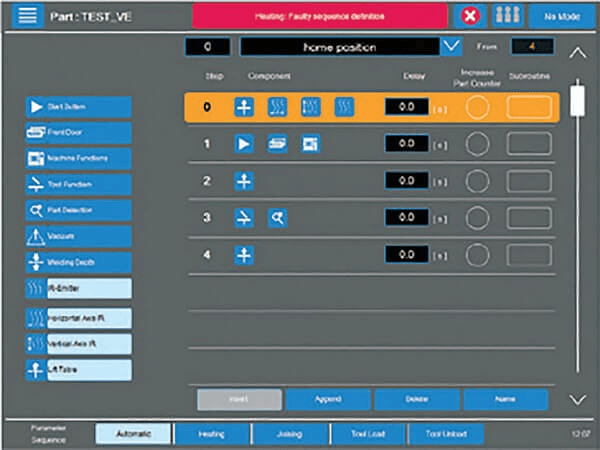
Task: Click the down chevron below the scrollbar
Action: pyautogui.click(x=577, y=400)
